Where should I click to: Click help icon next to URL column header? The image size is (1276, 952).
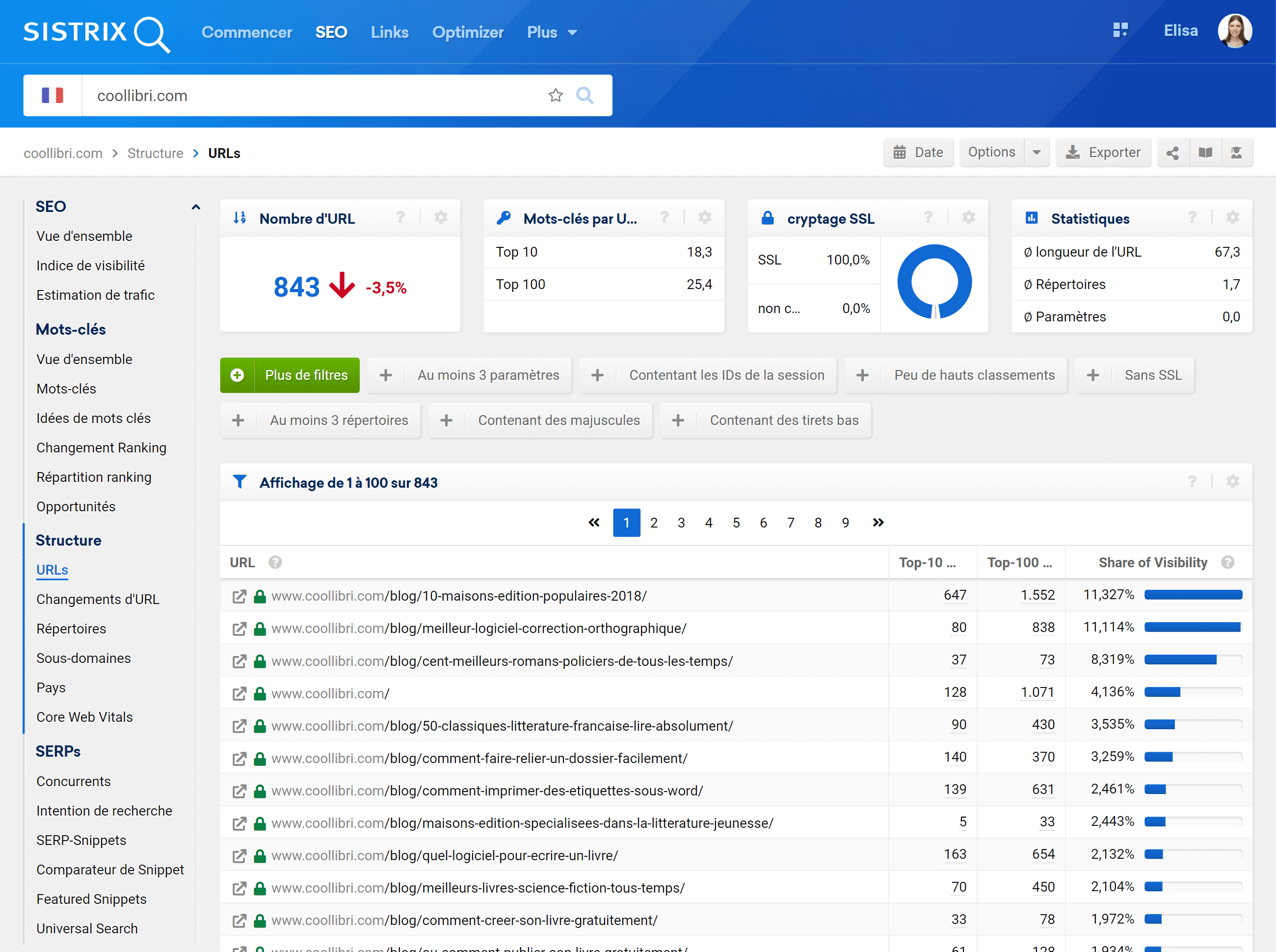[x=275, y=562]
